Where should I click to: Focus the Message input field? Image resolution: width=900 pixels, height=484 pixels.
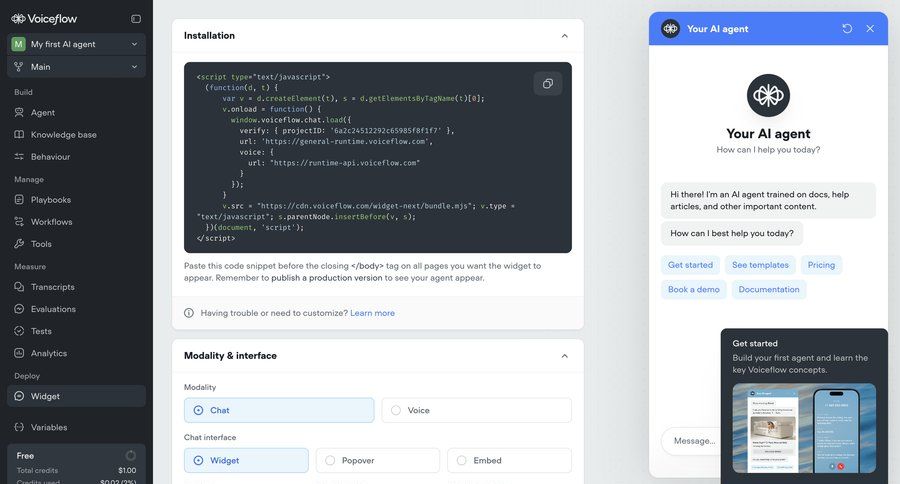(692, 441)
